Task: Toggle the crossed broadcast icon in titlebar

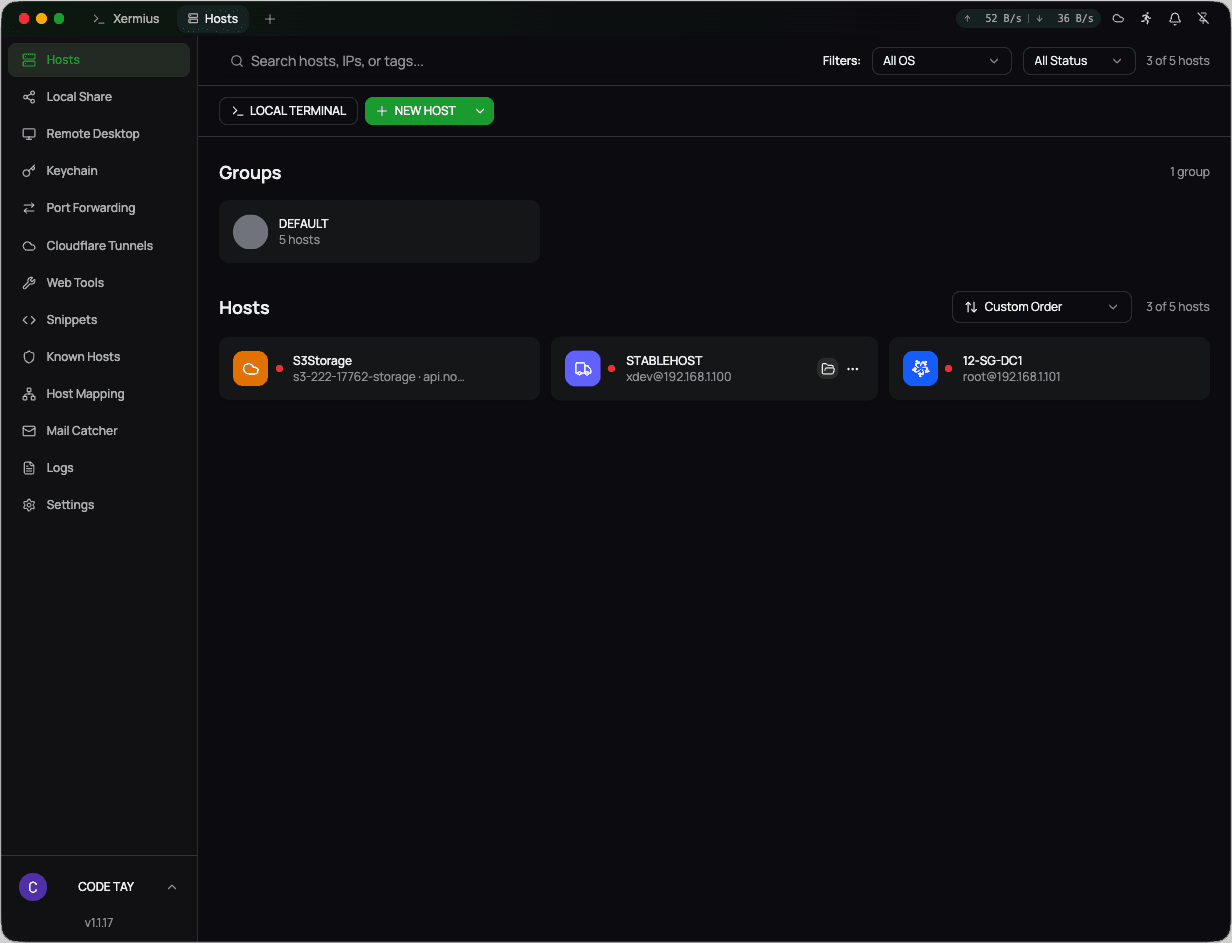Action: point(1203,18)
